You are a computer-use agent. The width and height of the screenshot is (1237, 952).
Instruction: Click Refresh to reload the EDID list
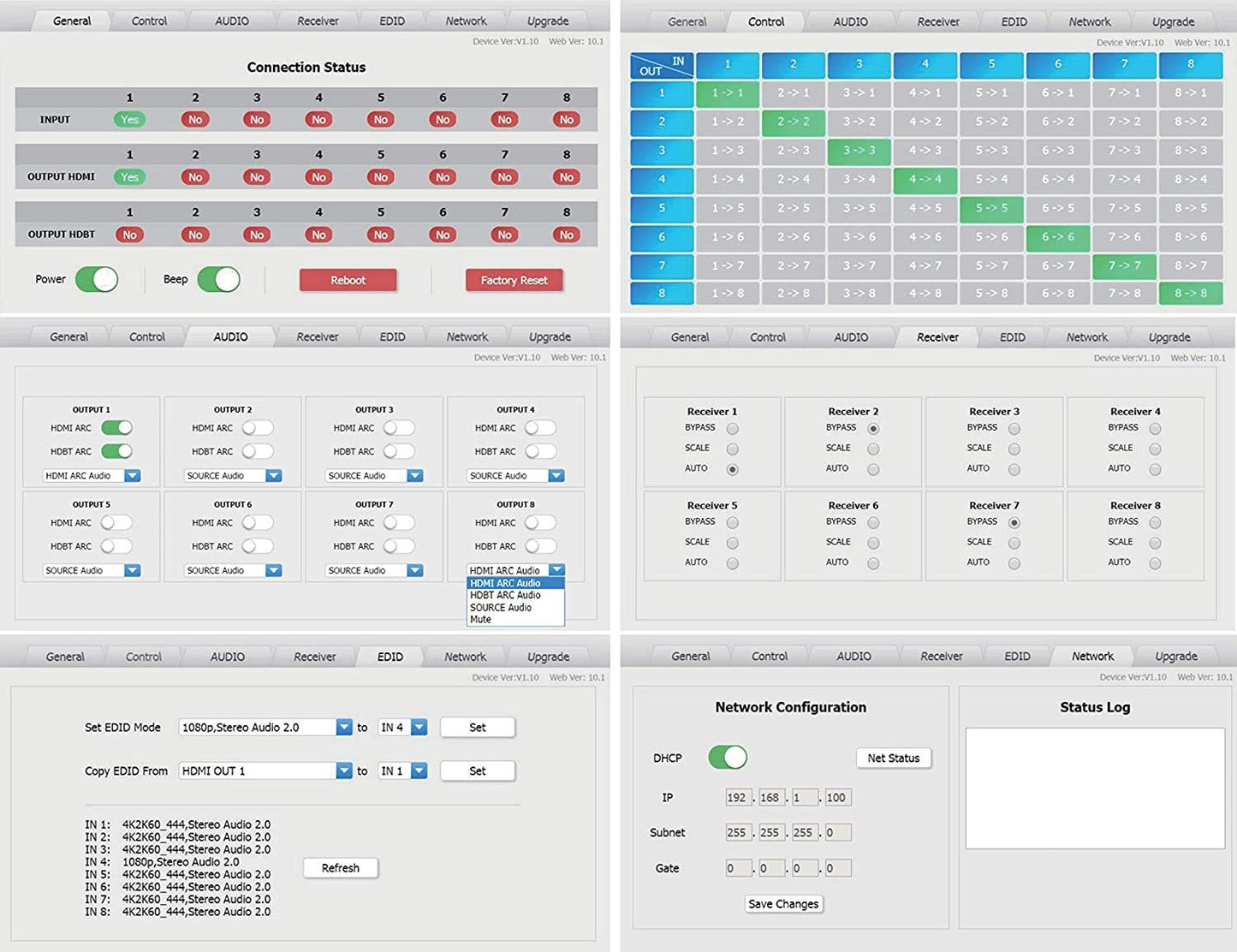pos(340,868)
